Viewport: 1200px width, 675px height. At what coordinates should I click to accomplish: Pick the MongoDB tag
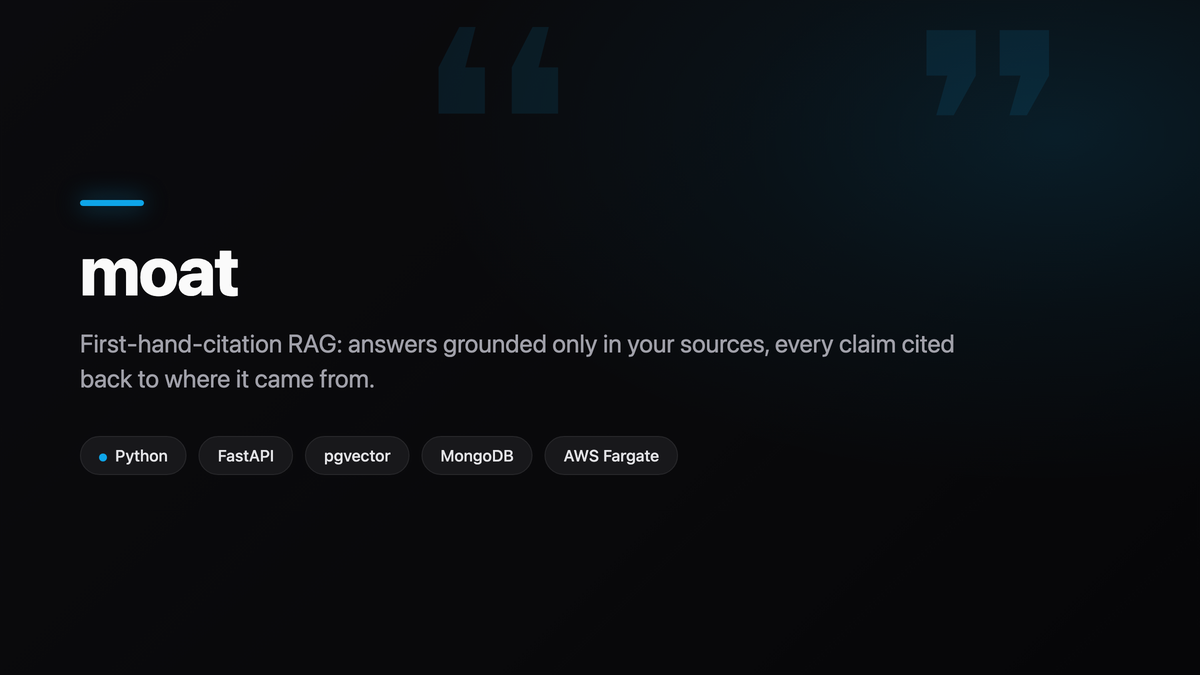click(x=477, y=456)
